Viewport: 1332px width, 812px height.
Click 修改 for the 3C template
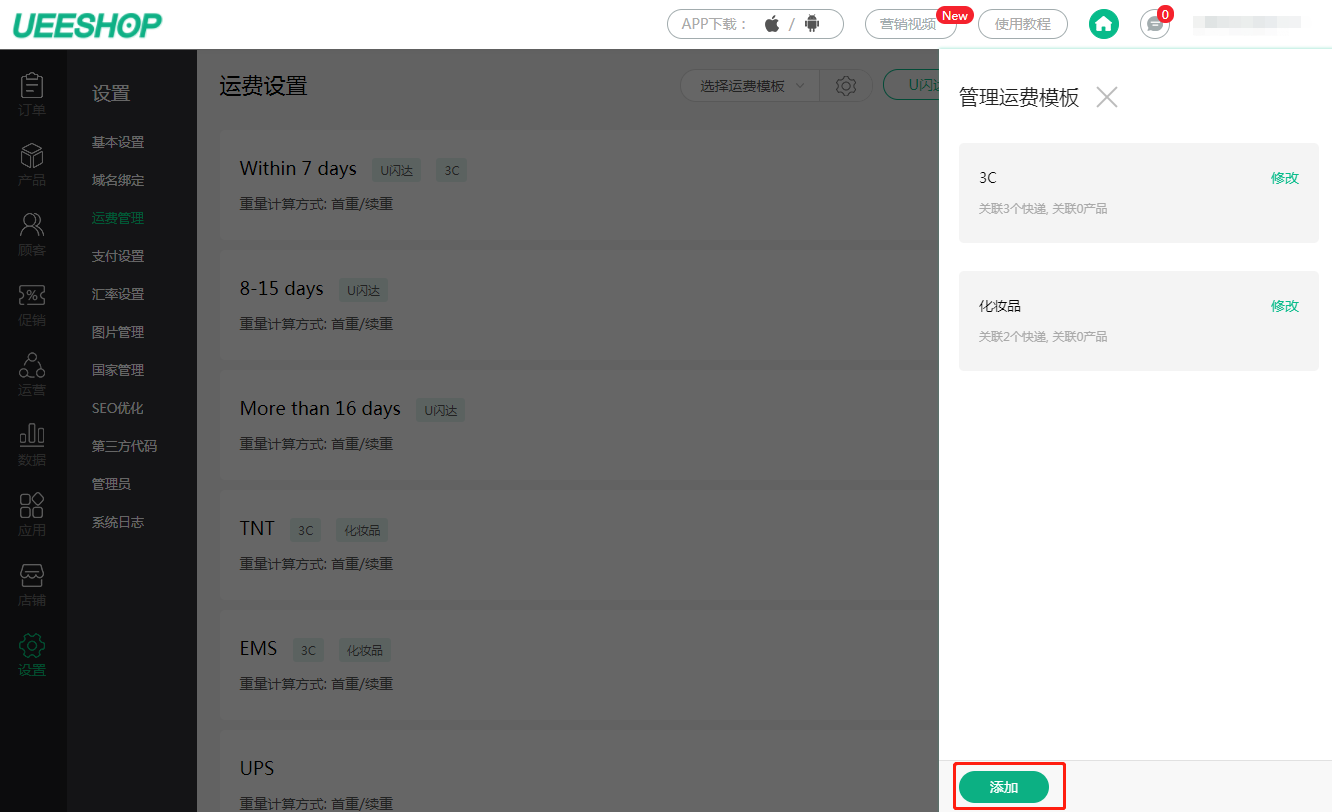1285,178
